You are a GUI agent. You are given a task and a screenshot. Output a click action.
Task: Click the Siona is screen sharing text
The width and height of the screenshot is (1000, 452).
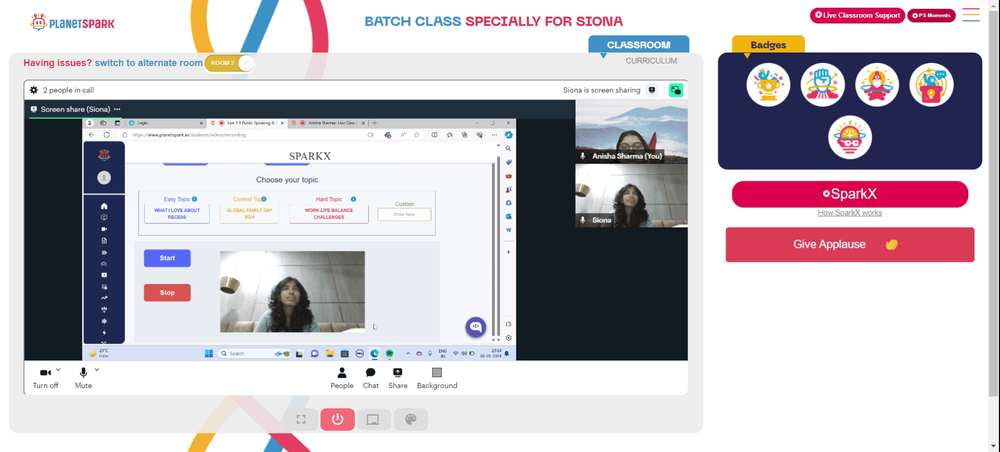[x=601, y=91]
